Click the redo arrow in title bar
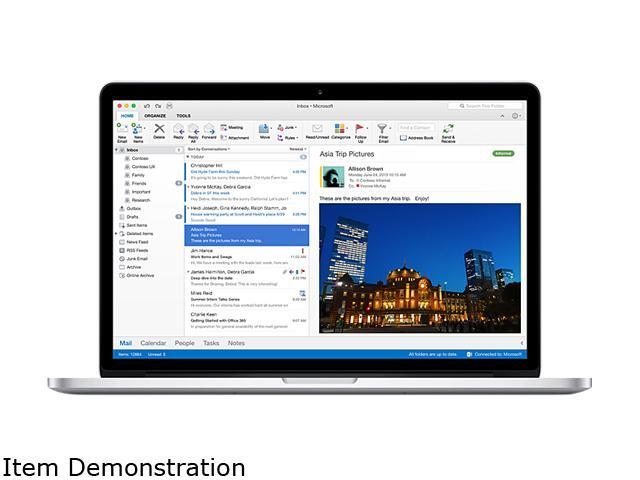This screenshot has width=640, height=480. tap(158, 106)
